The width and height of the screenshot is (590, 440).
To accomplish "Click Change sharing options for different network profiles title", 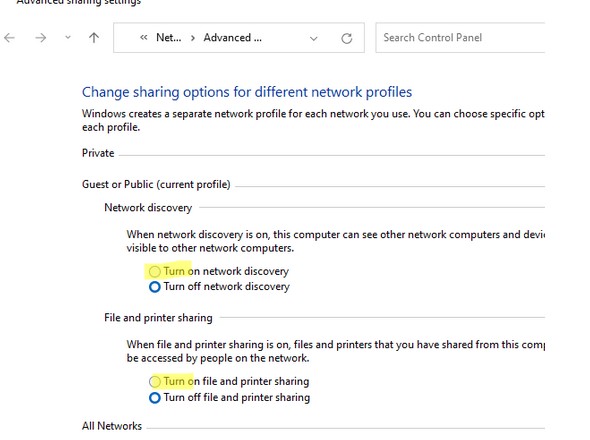I will click(247, 92).
